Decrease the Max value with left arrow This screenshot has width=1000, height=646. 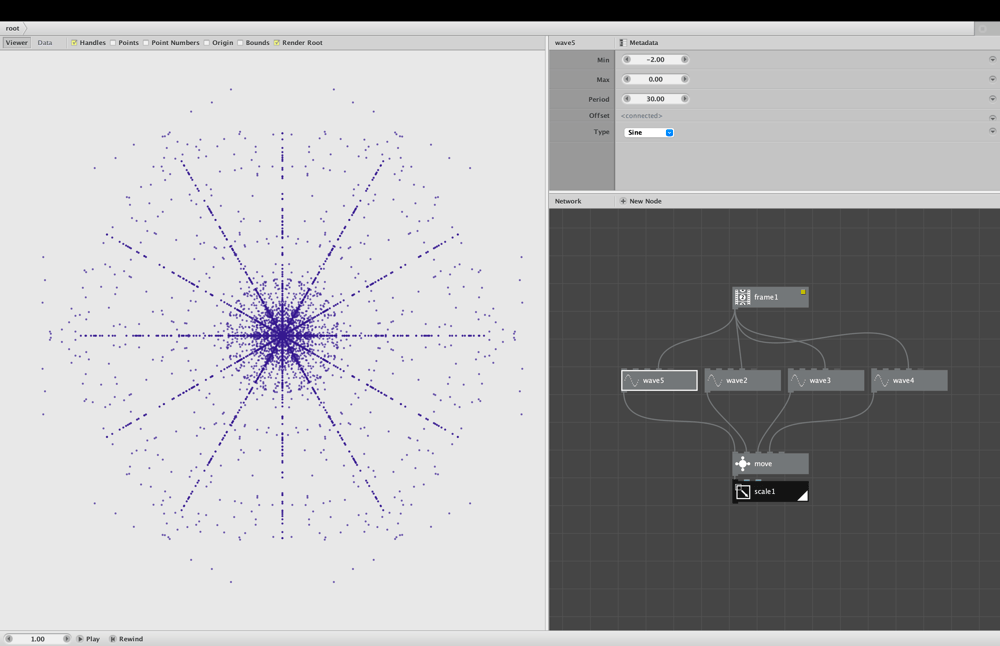(627, 79)
